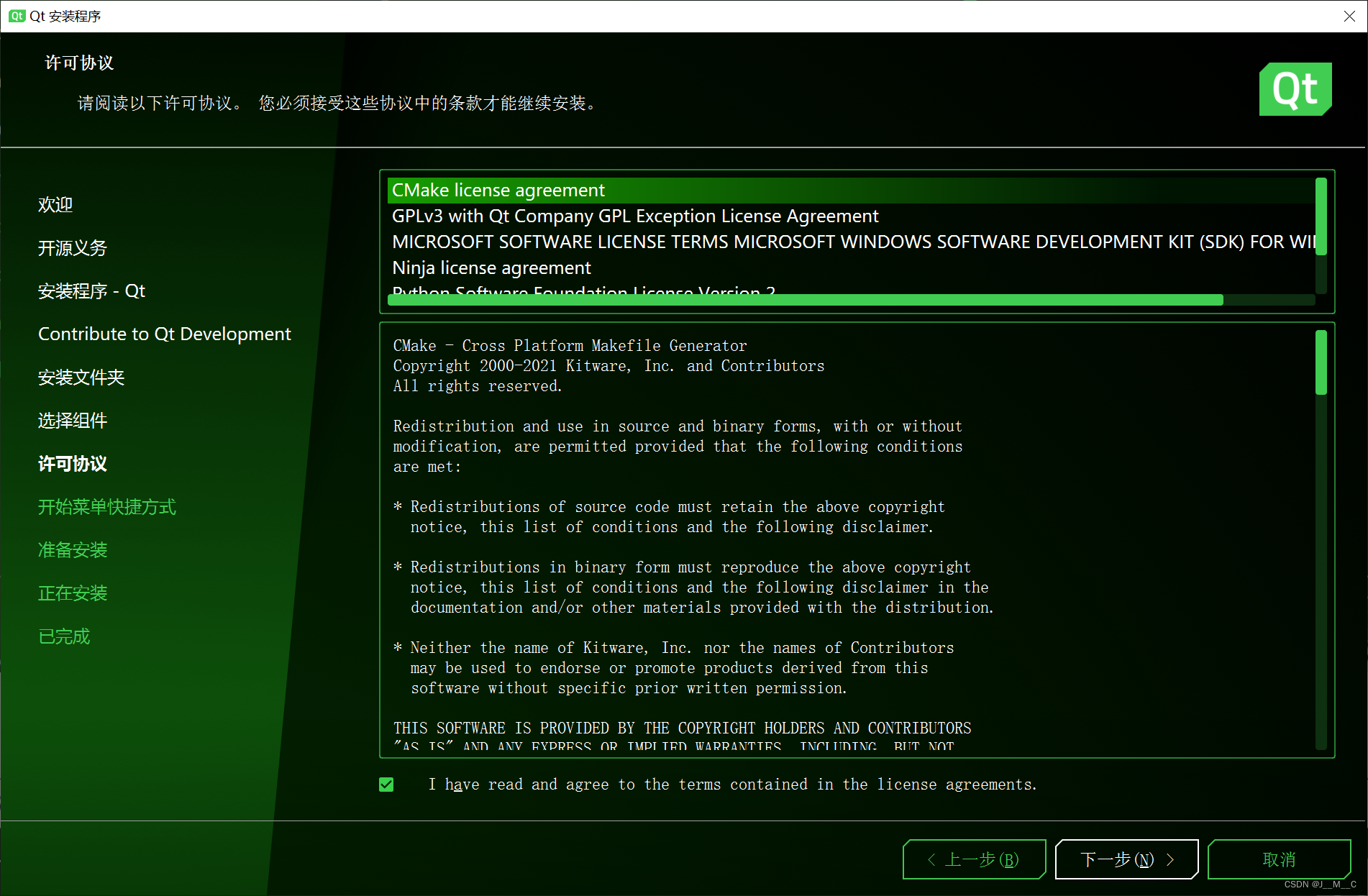Select CMake license agreement in the list

click(851, 191)
